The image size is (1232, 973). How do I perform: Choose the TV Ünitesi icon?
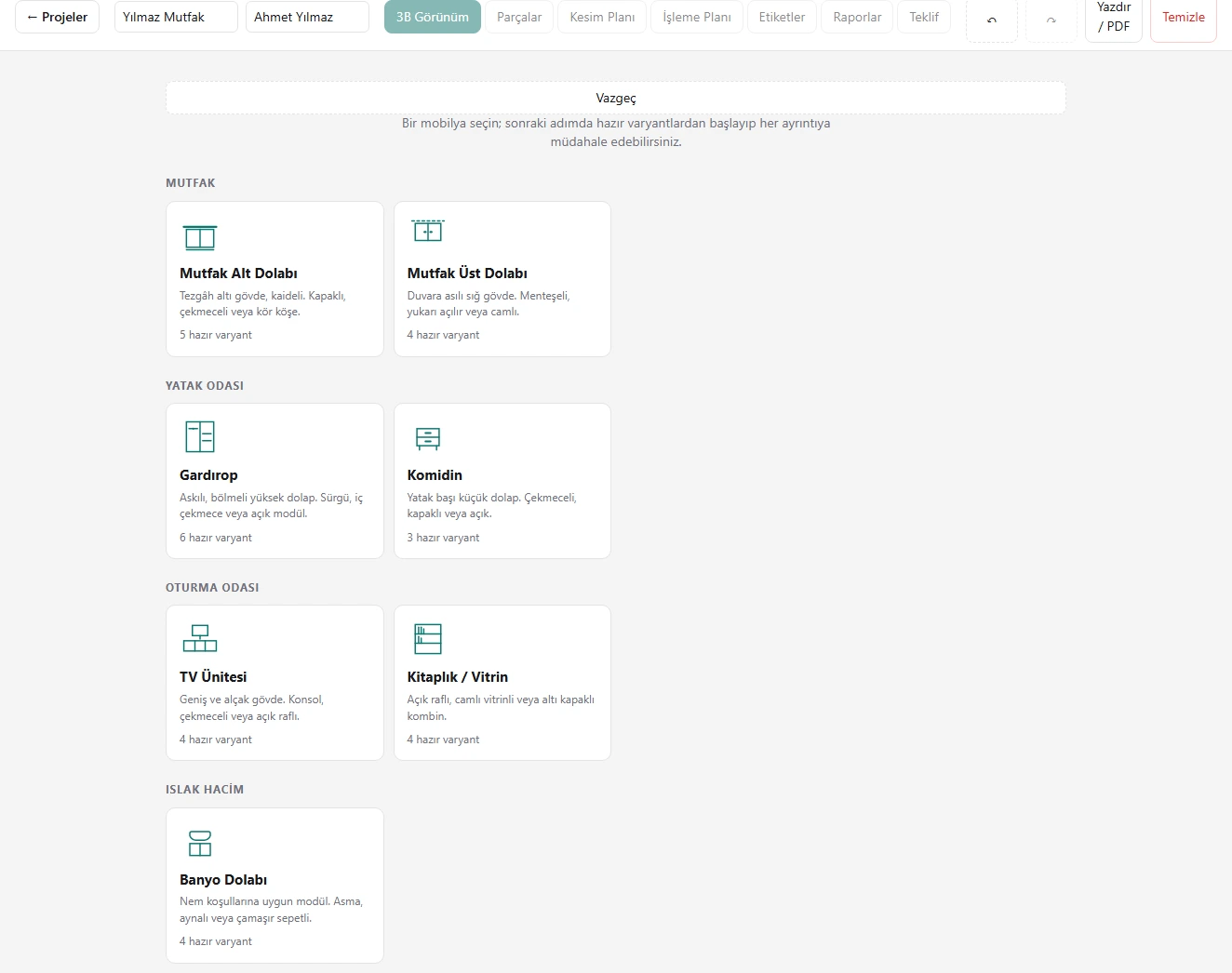pos(200,638)
